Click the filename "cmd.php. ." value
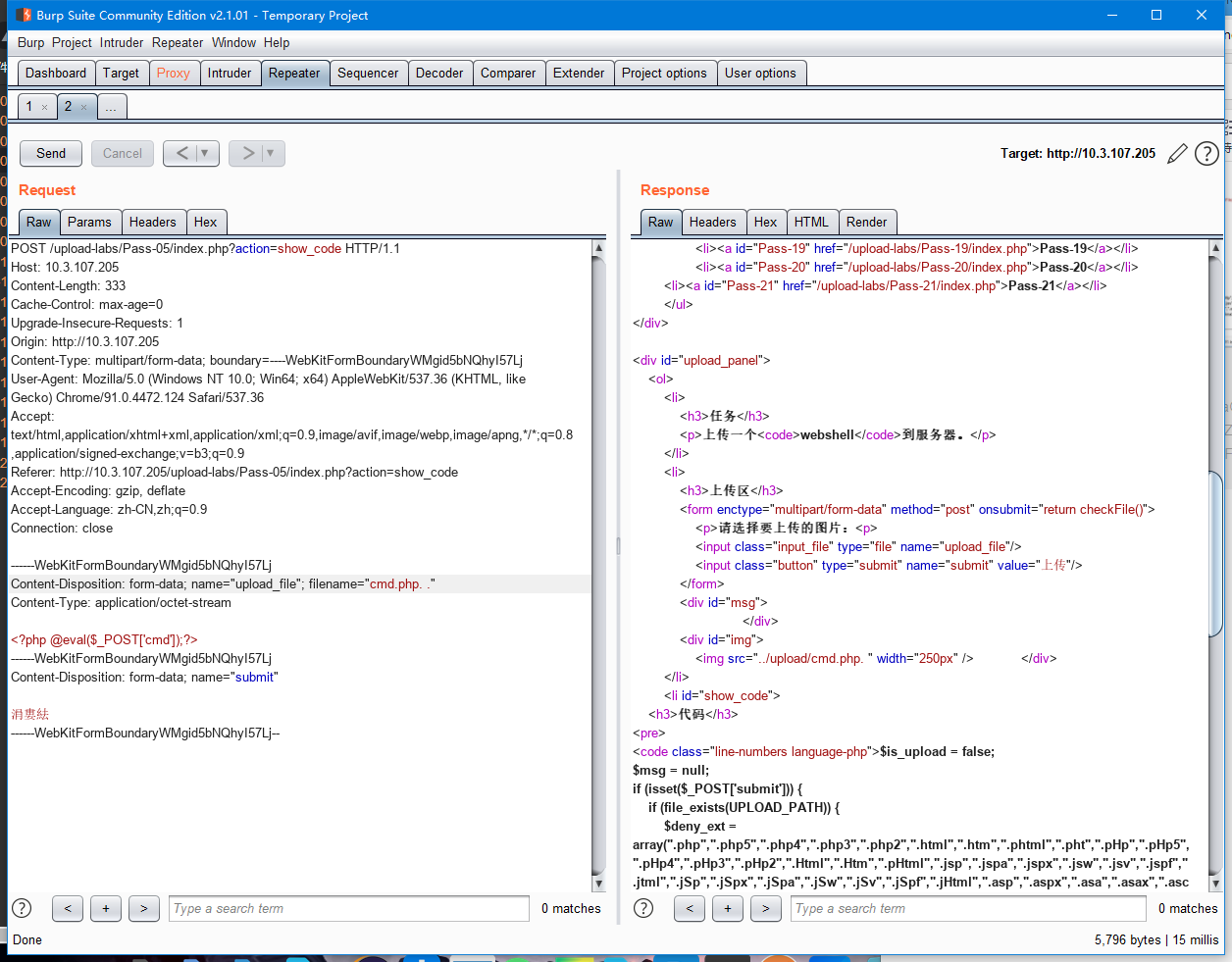 tap(399, 583)
